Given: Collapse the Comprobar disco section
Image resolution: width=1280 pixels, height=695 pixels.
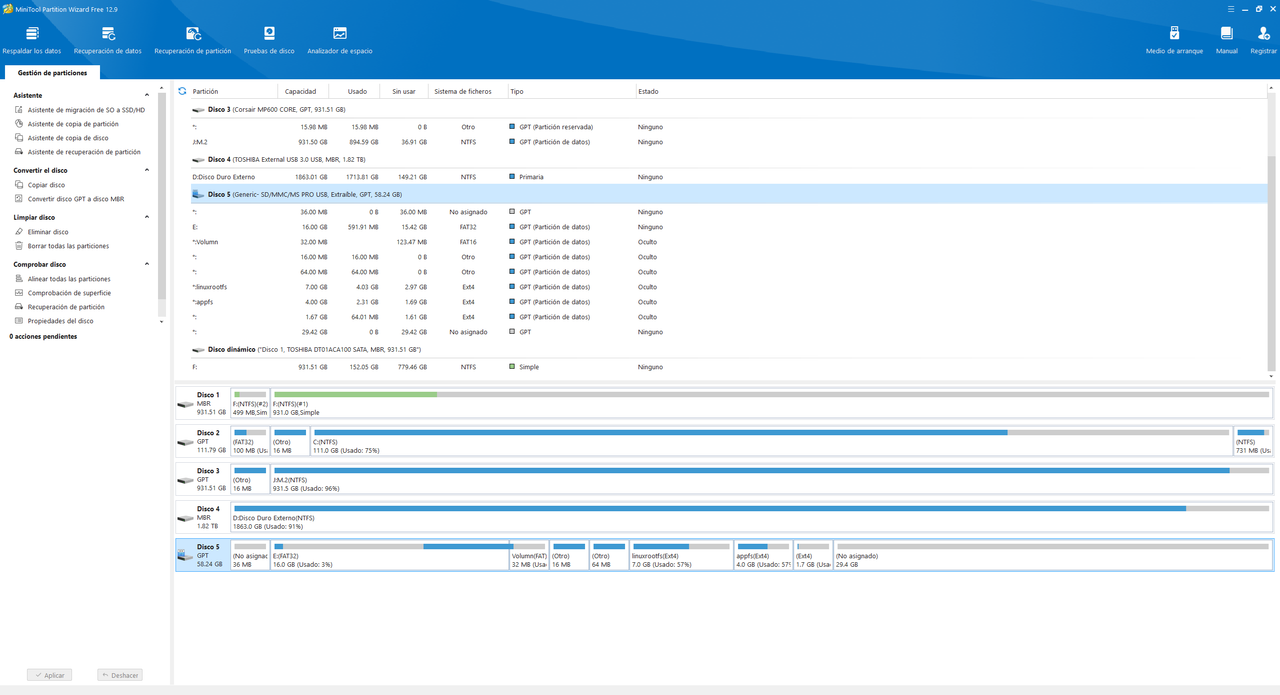Looking at the screenshot, I should (148, 264).
